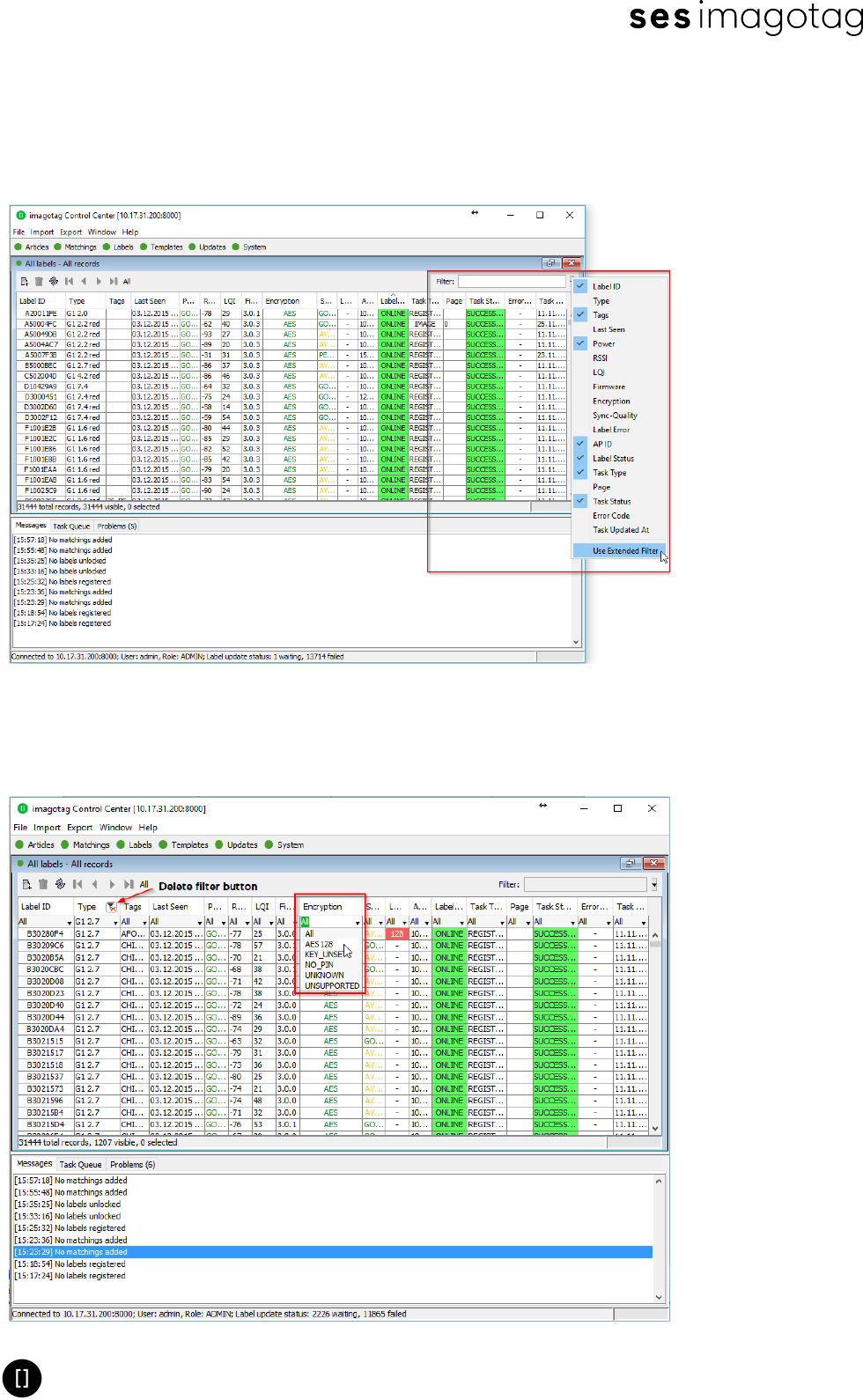863x1400 pixels.
Task: Click 'All' toolbar button in filter-row window
Action: click(x=144, y=884)
